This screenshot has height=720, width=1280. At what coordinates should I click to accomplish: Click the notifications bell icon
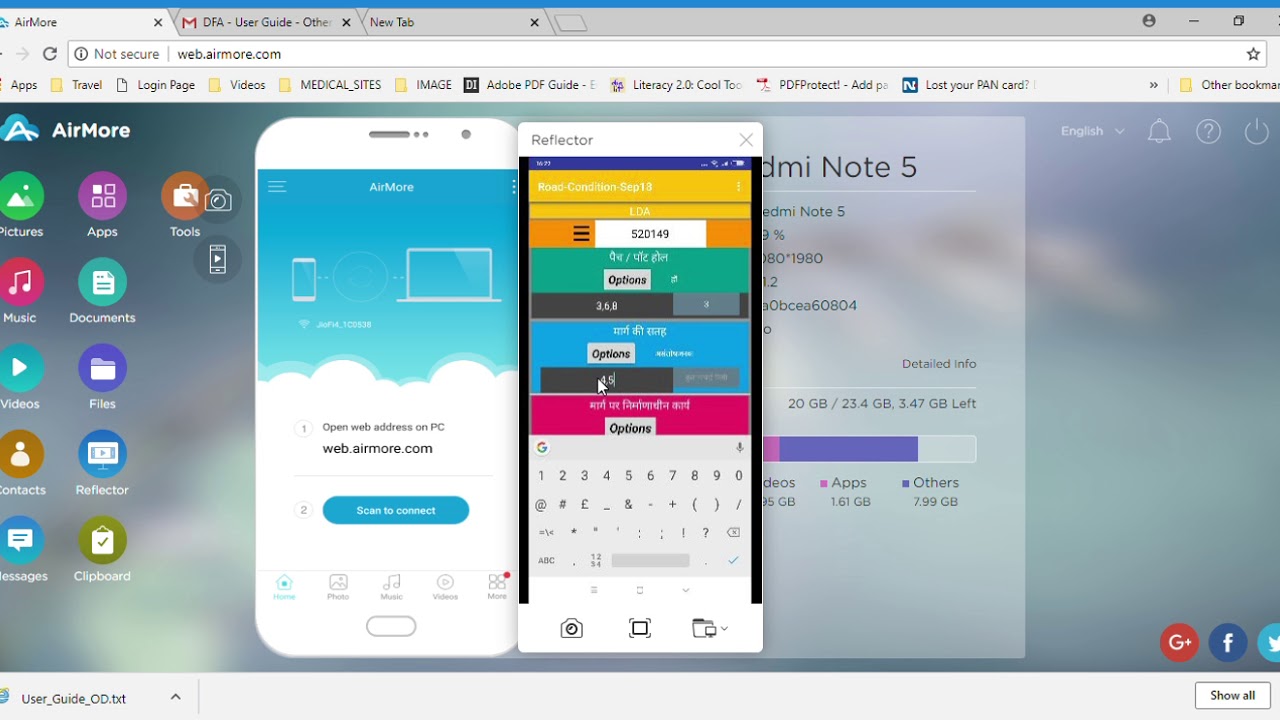[1159, 131]
